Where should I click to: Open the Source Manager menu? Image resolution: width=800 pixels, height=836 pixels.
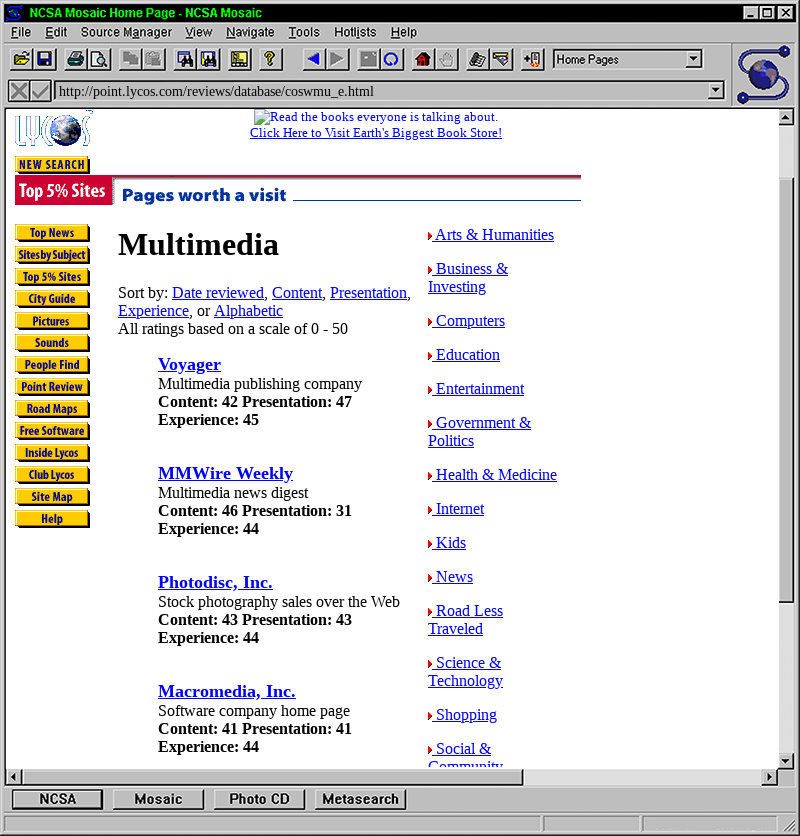(x=126, y=32)
